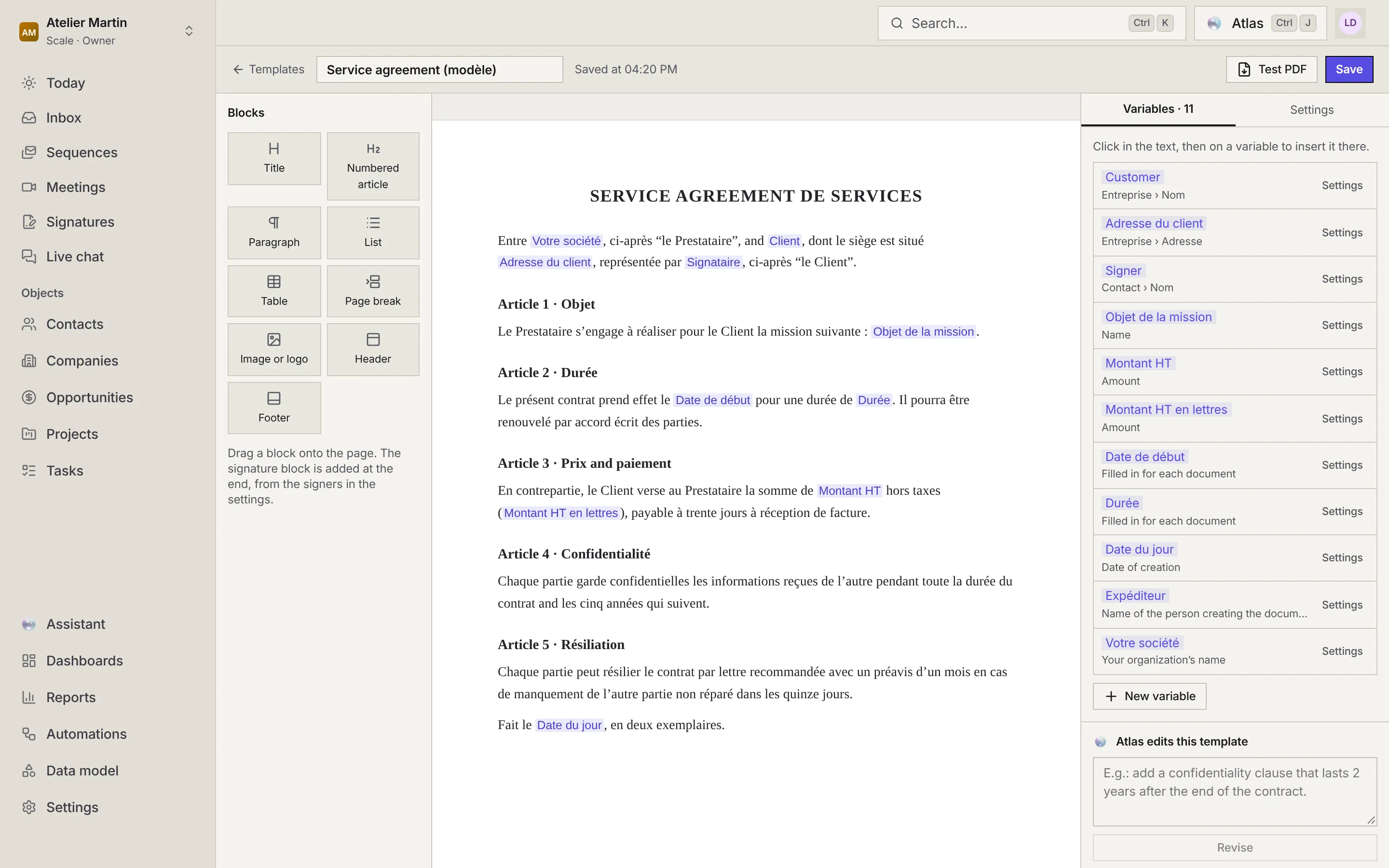1389x868 pixels.
Task: Switch to the right panel Settings tab
Action: (x=1311, y=109)
